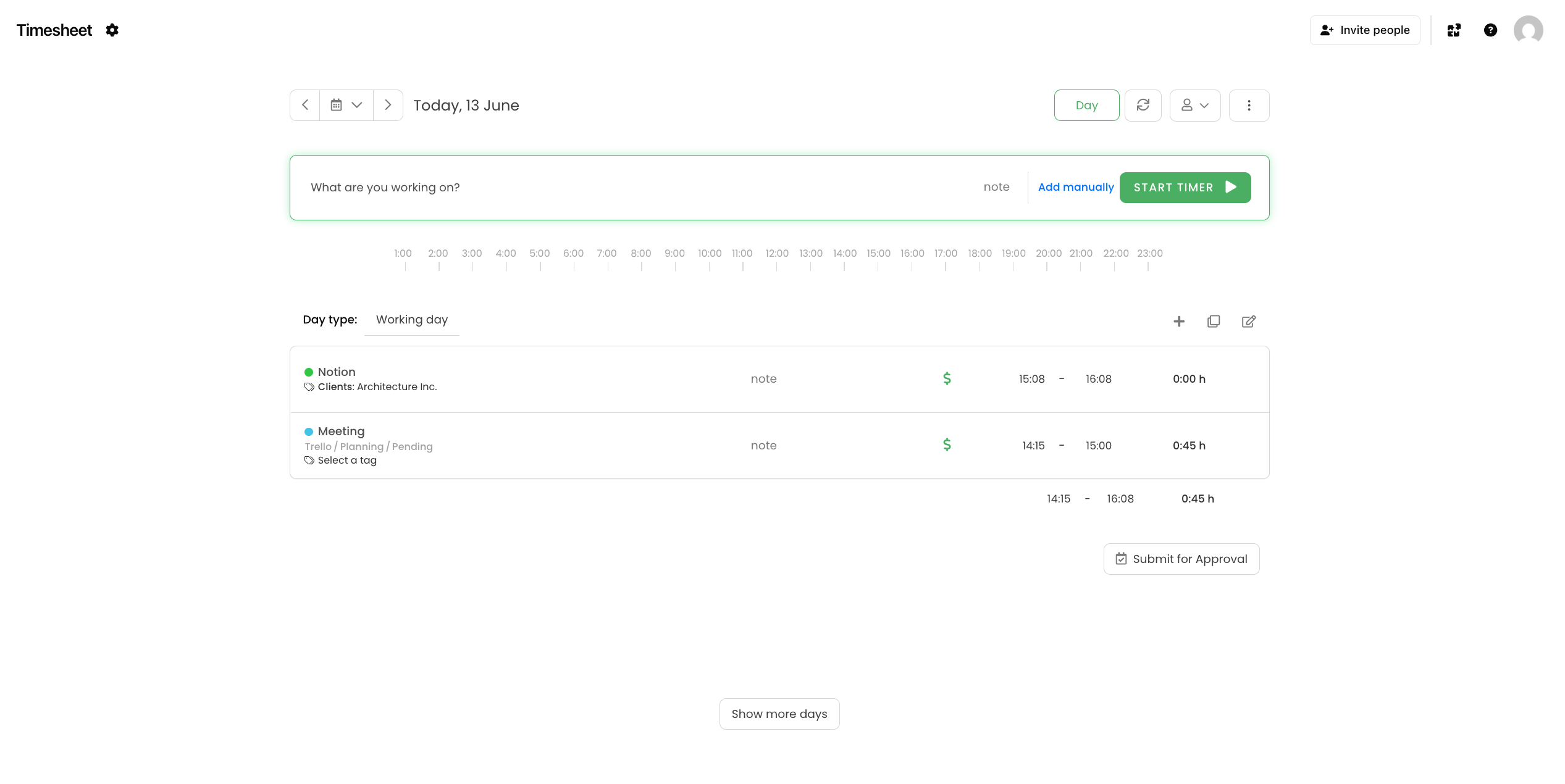Open Timesheet settings gear icon
Viewport: 1565px width, 784px height.
112,30
